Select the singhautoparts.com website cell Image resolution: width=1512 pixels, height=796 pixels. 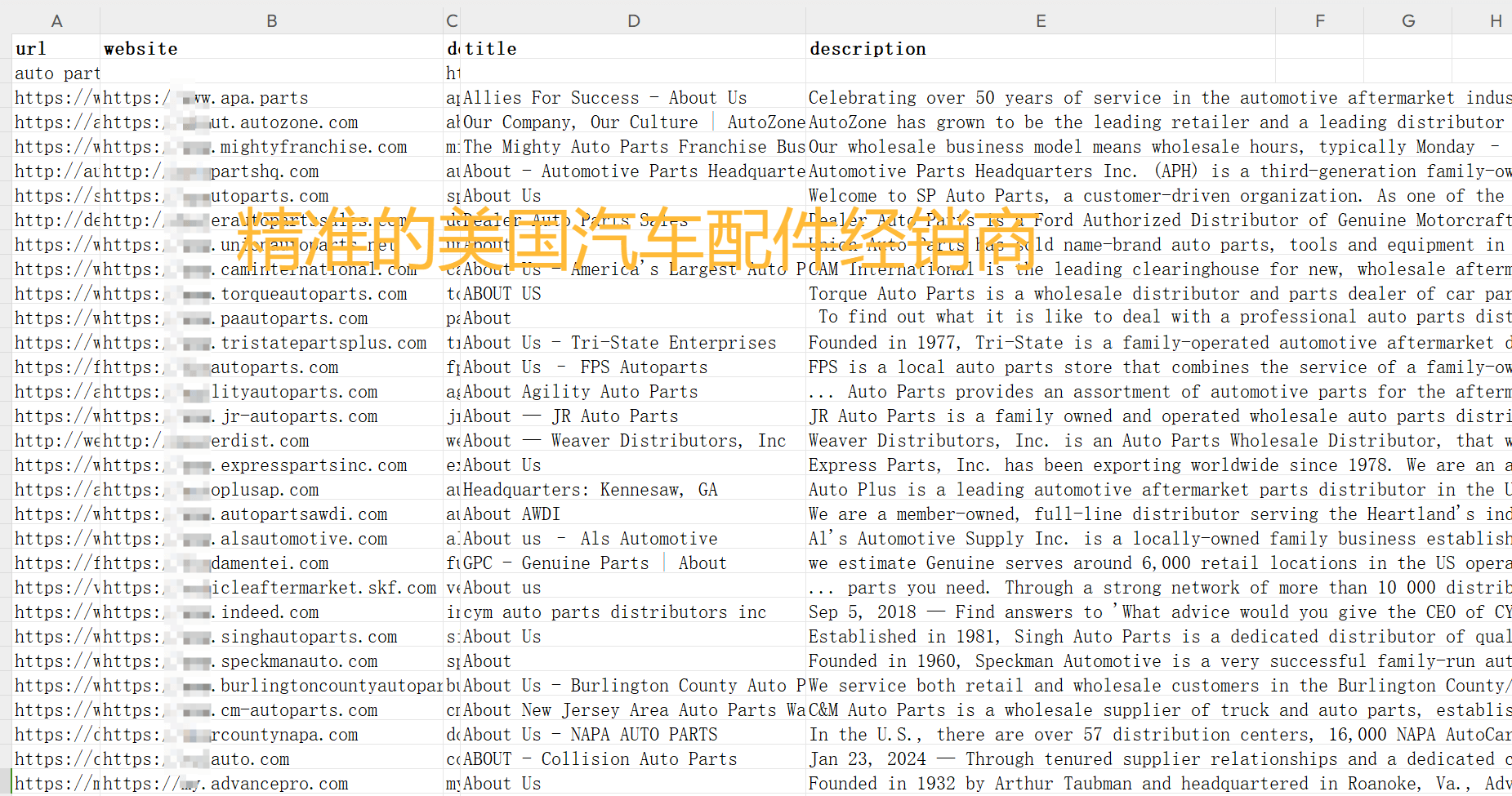(x=272, y=636)
